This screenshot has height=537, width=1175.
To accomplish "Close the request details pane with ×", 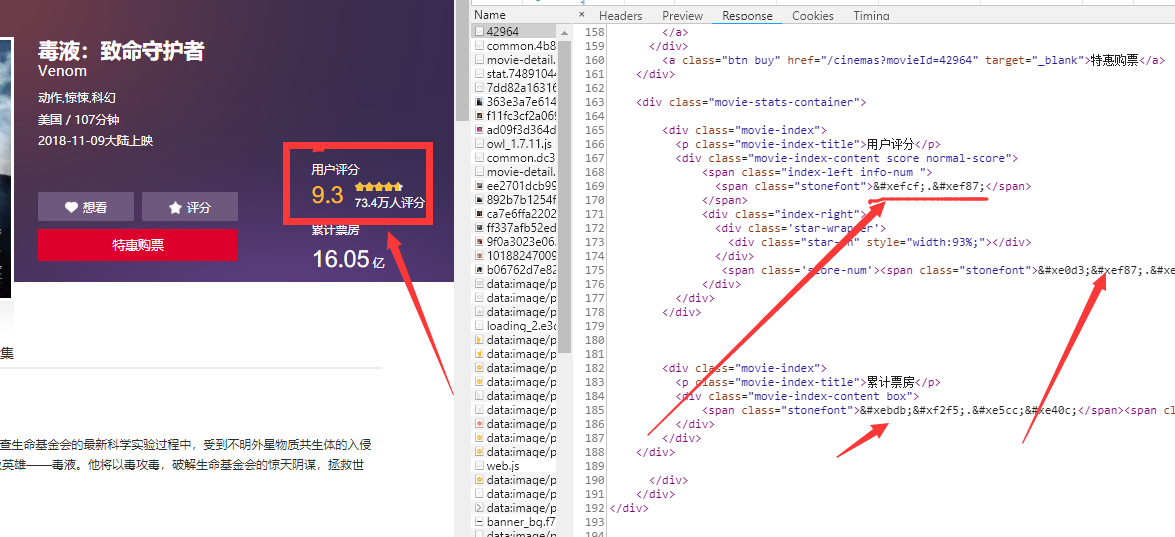I will point(582,14).
